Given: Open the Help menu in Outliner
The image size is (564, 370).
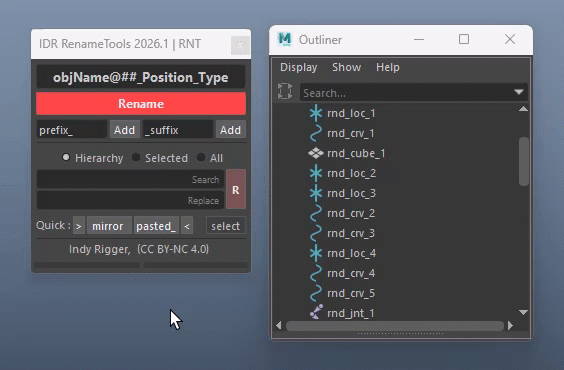Looking at the screenshot, I should pyautogui.click(x=388, y=67).
